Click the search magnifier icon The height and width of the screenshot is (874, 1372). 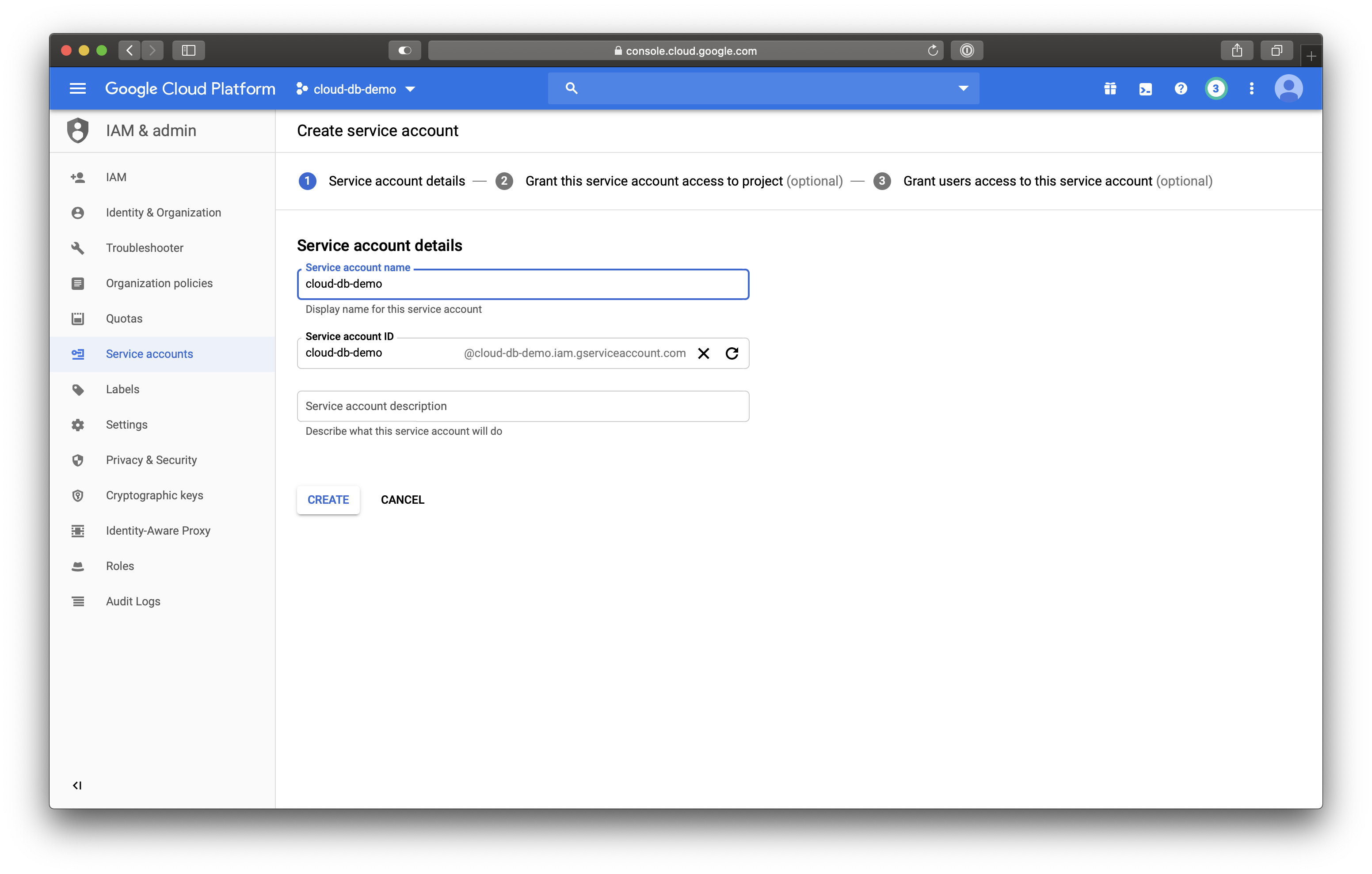click(x=572, y=88)
